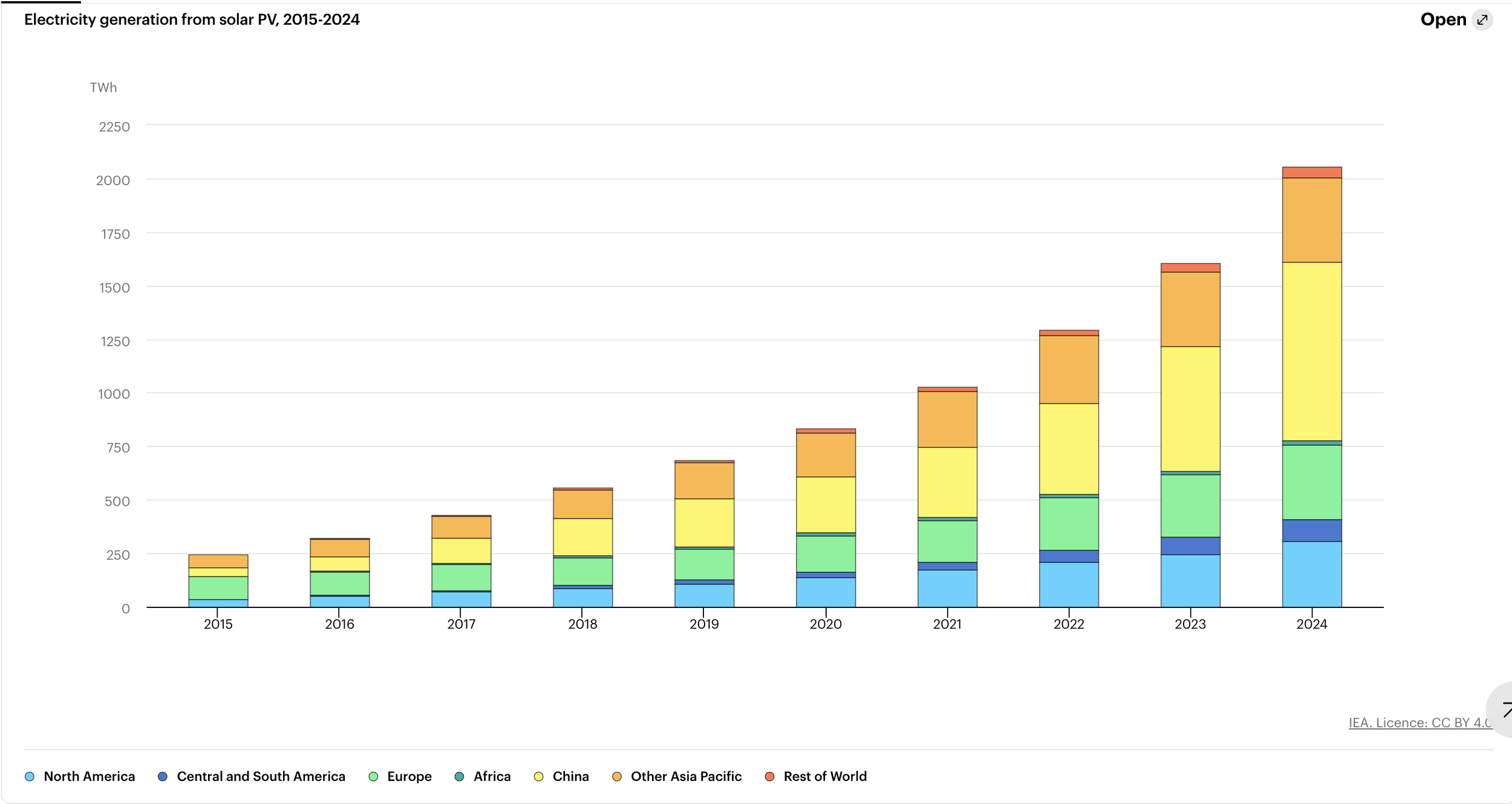Select the China segment of the 2022 bar
The height and width of the screenshot is (804, 1512).
click(1069, 449)
